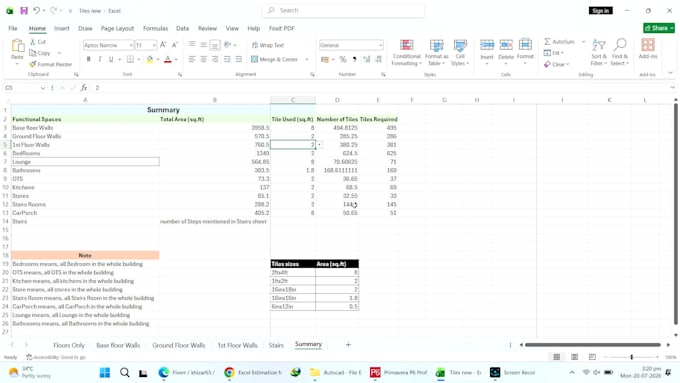The image size is (680, 383).
Task: Open the Foxit PDF tab
Action: click(x=281, y=28)
